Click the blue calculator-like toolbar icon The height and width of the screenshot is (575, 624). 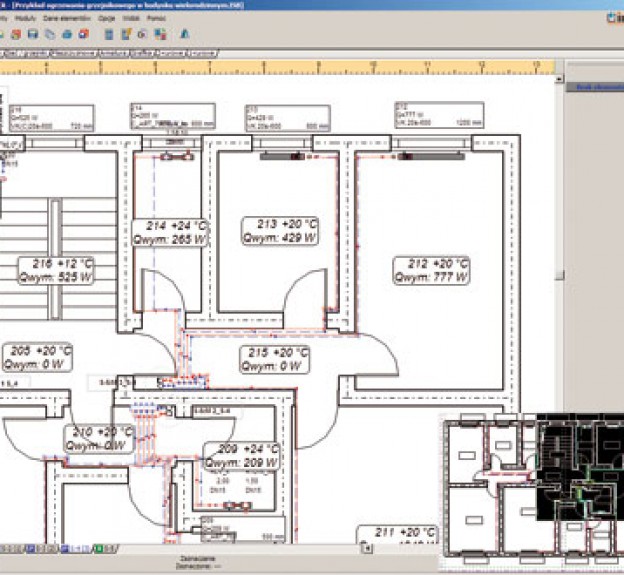tap(108, 34)
